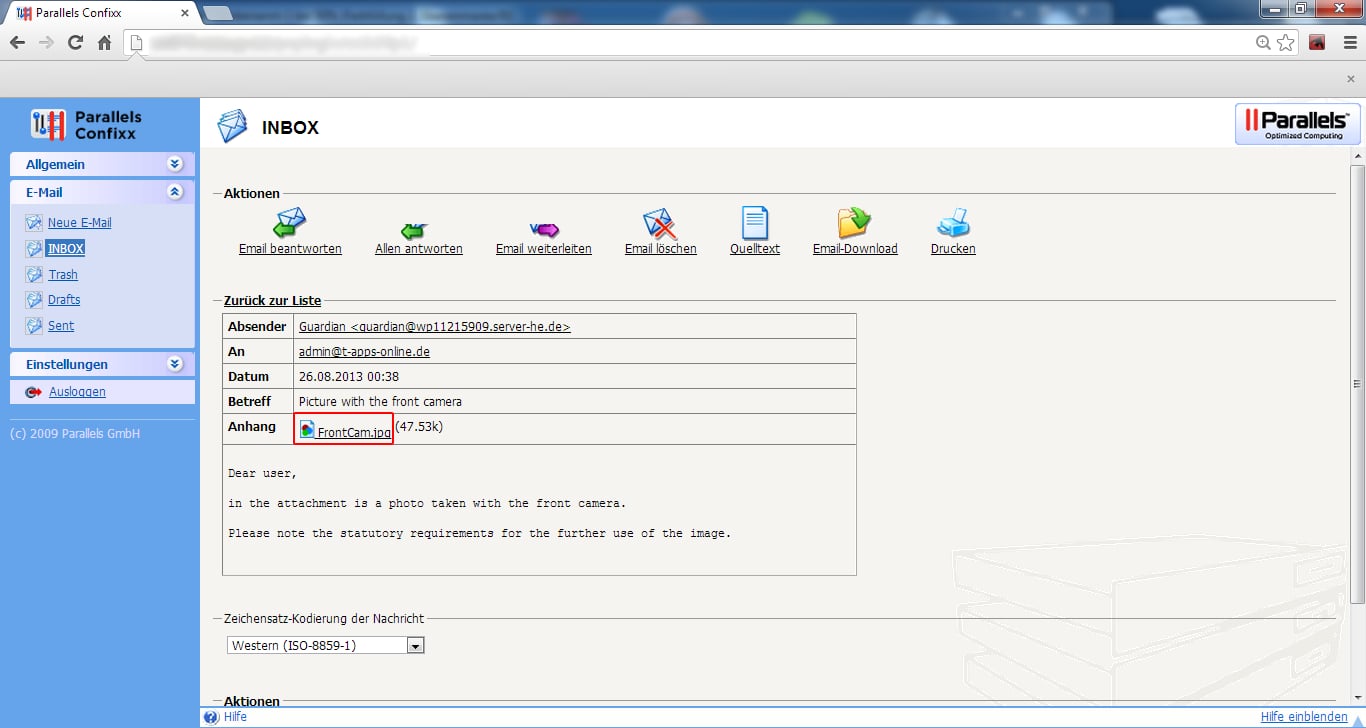The image size is (1366, 728).
Task: Close the notification bar with the x
Action: pos(1351,78)
